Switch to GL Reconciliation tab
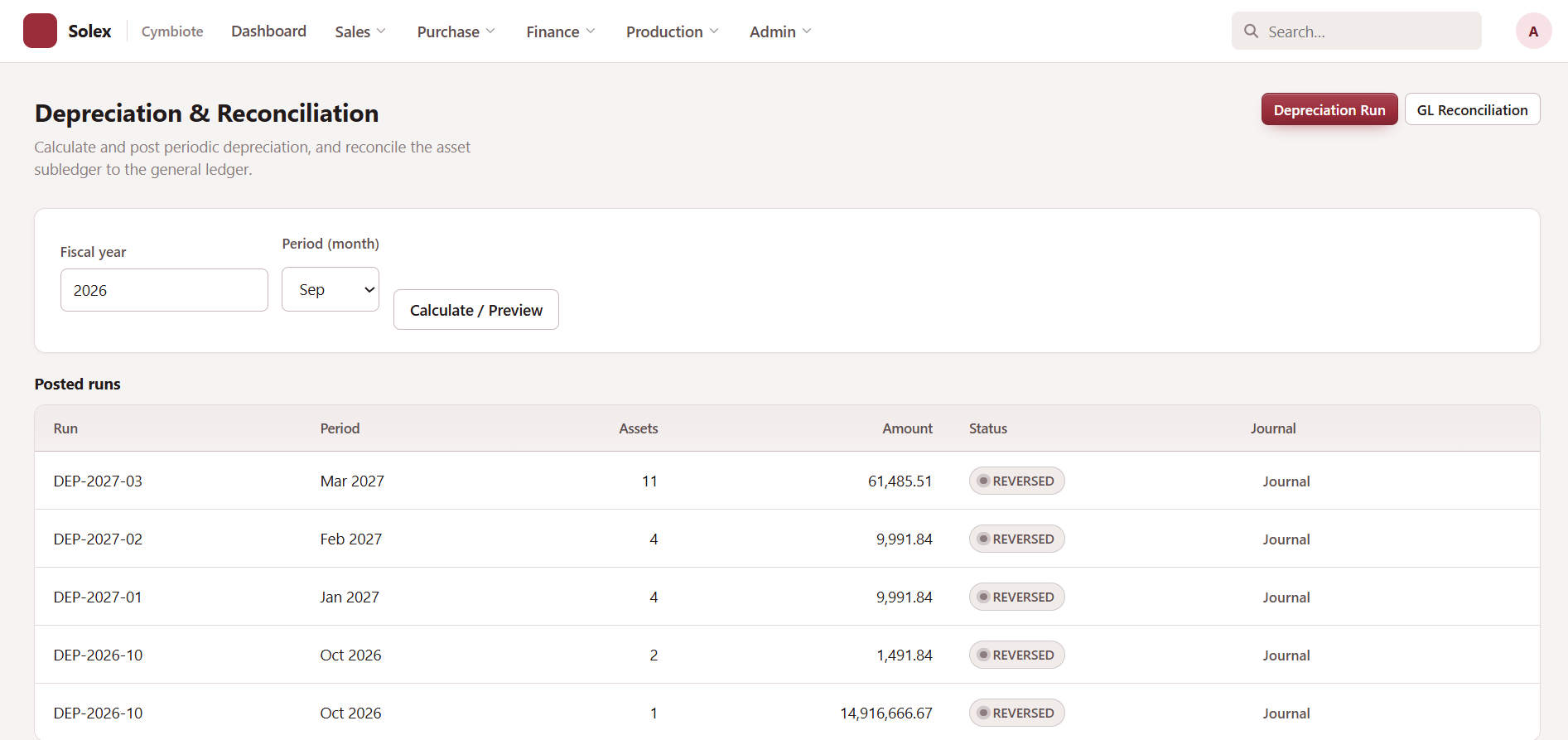The width and height of the screenshot is (1568, 740). (1472, 109)
